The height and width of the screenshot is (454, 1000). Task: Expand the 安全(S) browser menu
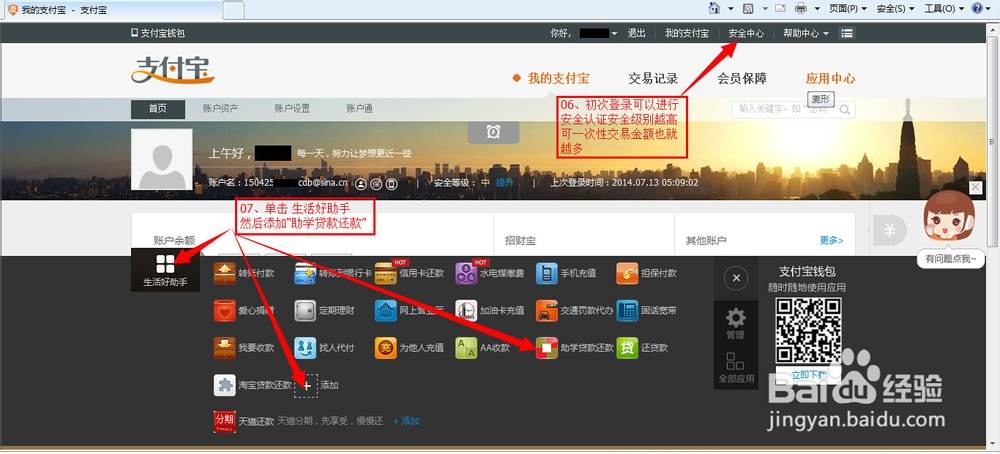pos(895,9)
